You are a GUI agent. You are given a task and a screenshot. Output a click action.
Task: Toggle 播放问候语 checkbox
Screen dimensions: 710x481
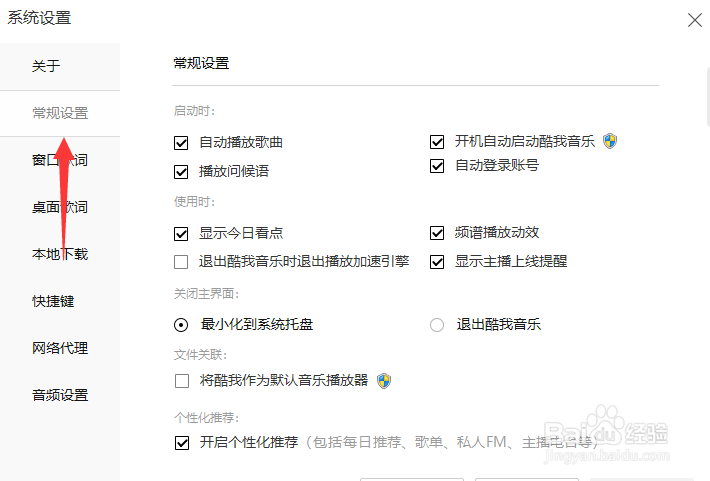pos(181,171)
